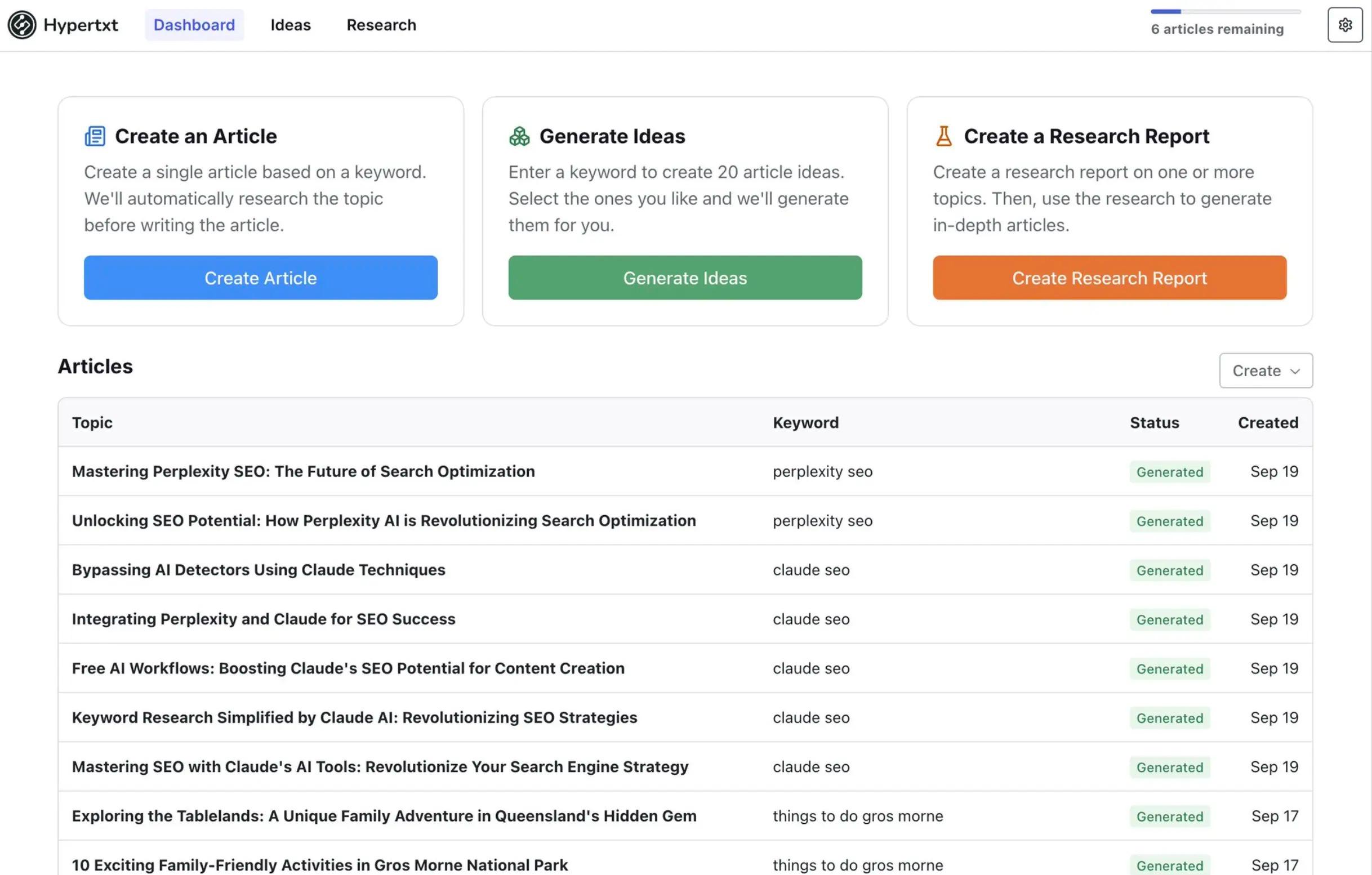The image size is (1372, 875).
Task: Click the Status column header
Action: click(1155, 423)
